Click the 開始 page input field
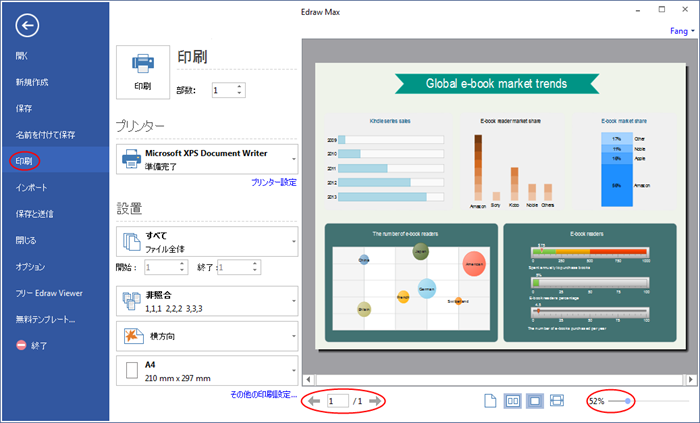Viewport: 700px width, 423px height. point(161,267)
